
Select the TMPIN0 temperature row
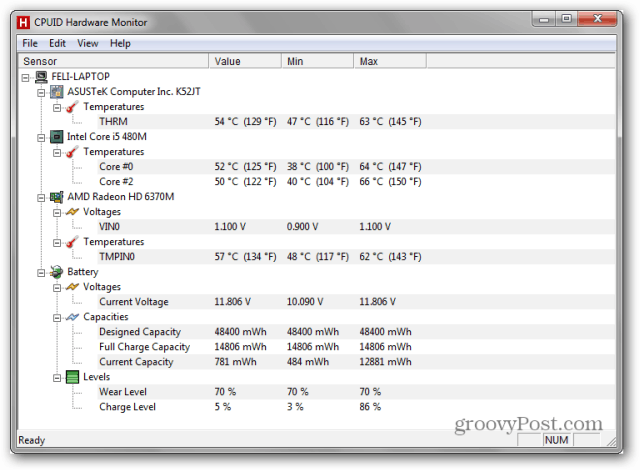coord(356,257)
